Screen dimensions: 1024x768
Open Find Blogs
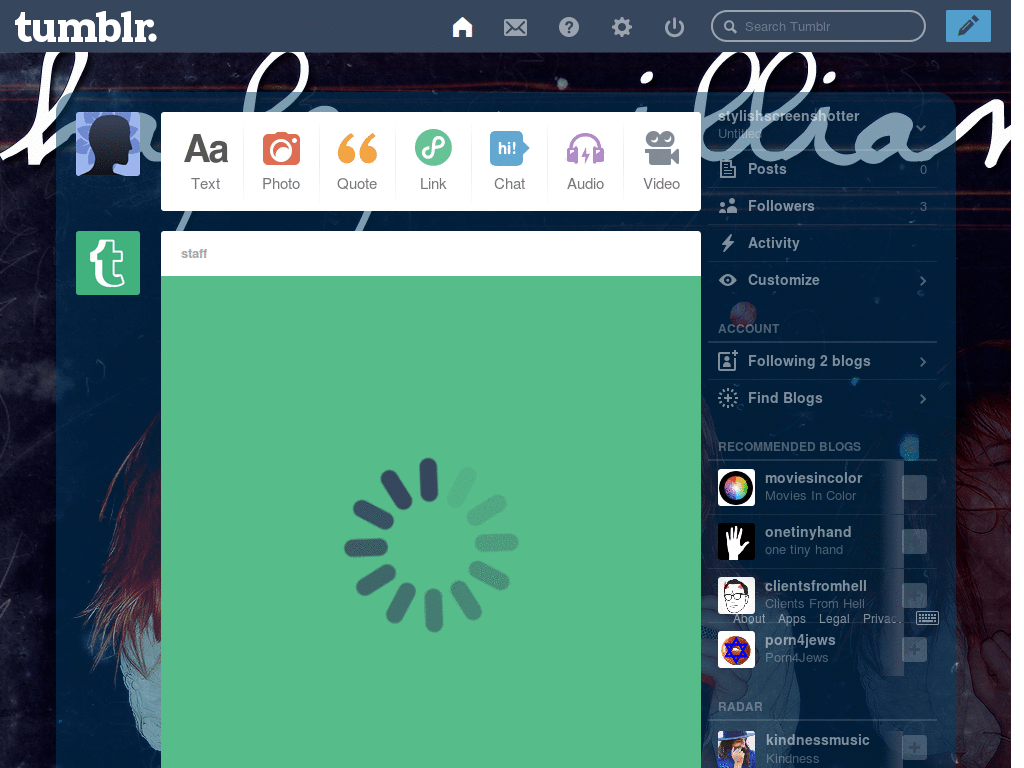tap(823, 398)
